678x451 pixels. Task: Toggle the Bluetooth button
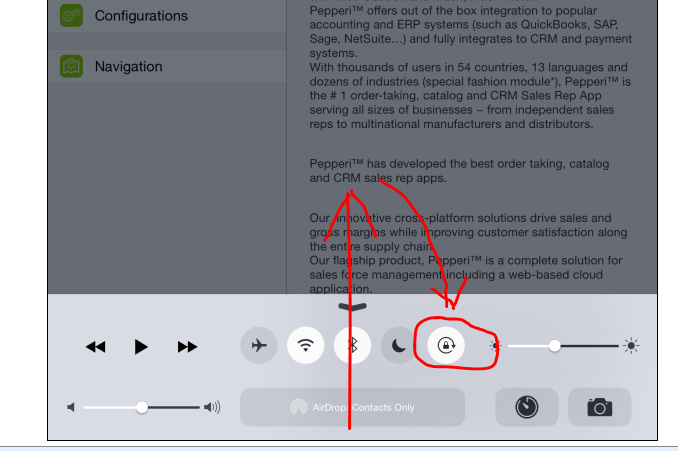[352, 345]
